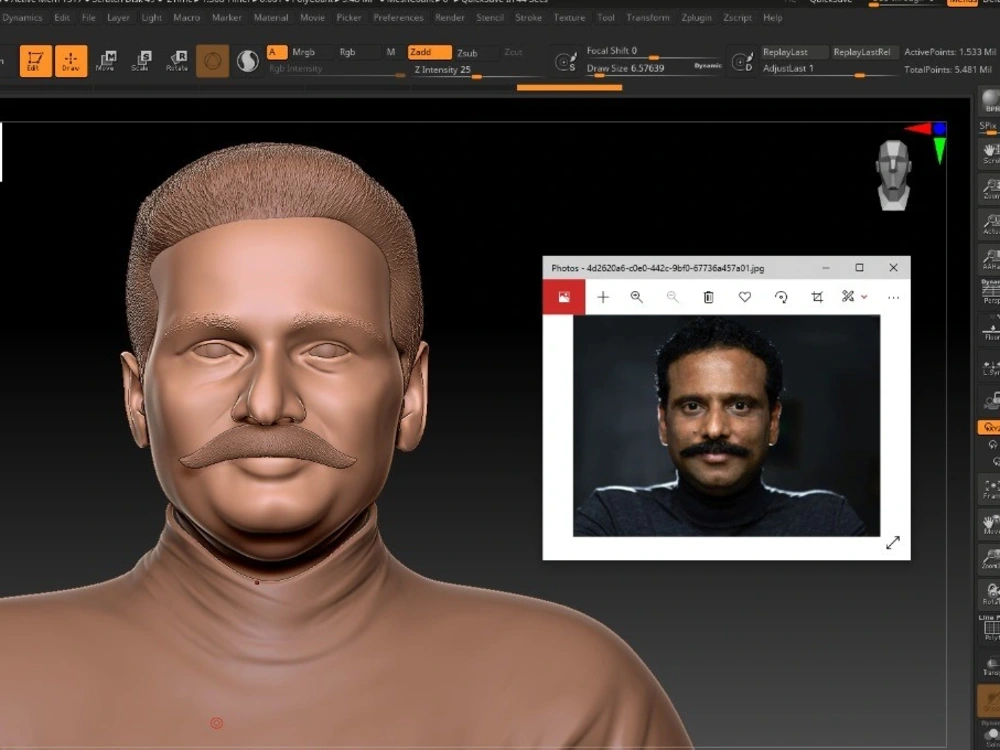
Task: Select the Move gizmo tool
Action: pos(106,61)
